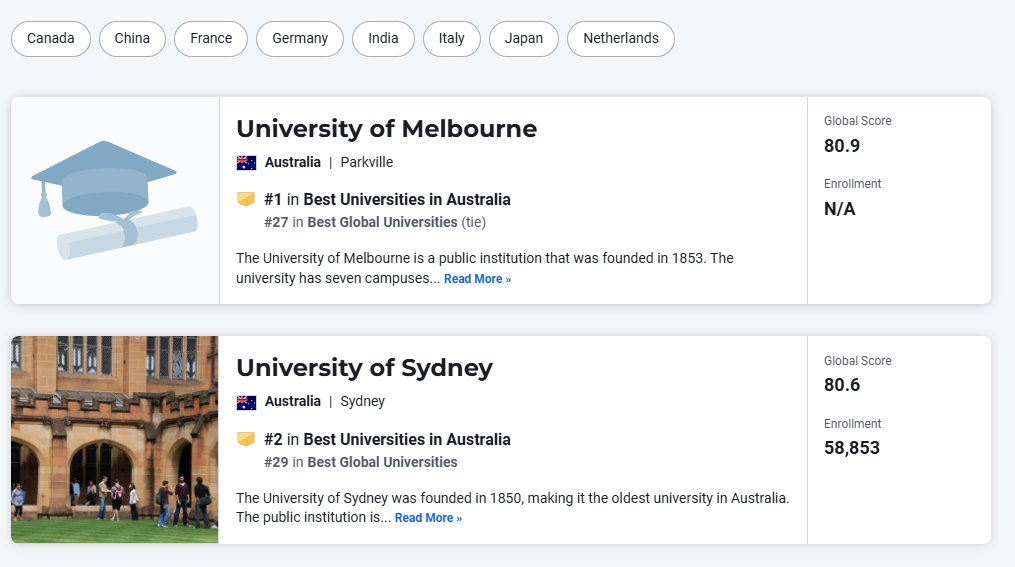Filter results by Netherlands
This screenshot has width=1015, height=567.
[x=621, y=39]
